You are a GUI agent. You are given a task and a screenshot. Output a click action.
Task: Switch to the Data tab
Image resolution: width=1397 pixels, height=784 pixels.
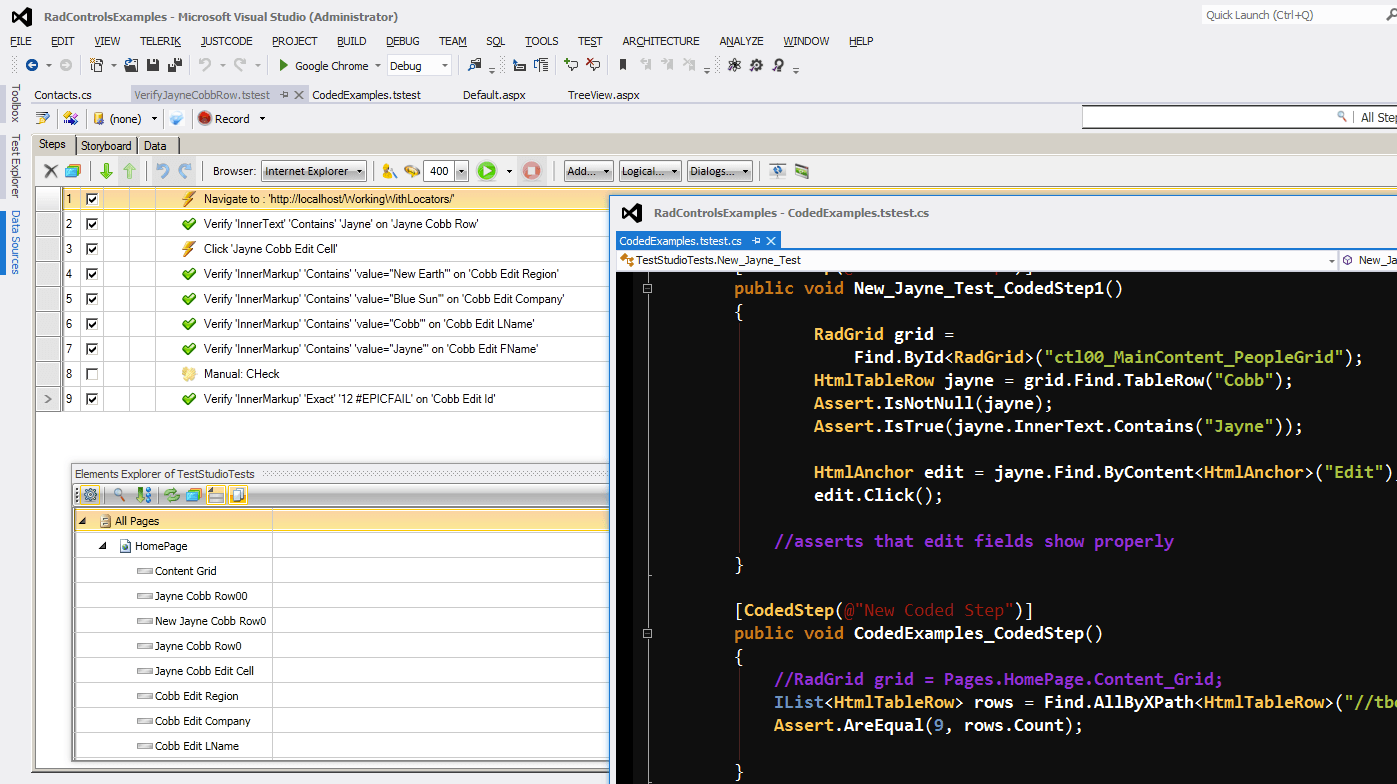tap(155, 146)
